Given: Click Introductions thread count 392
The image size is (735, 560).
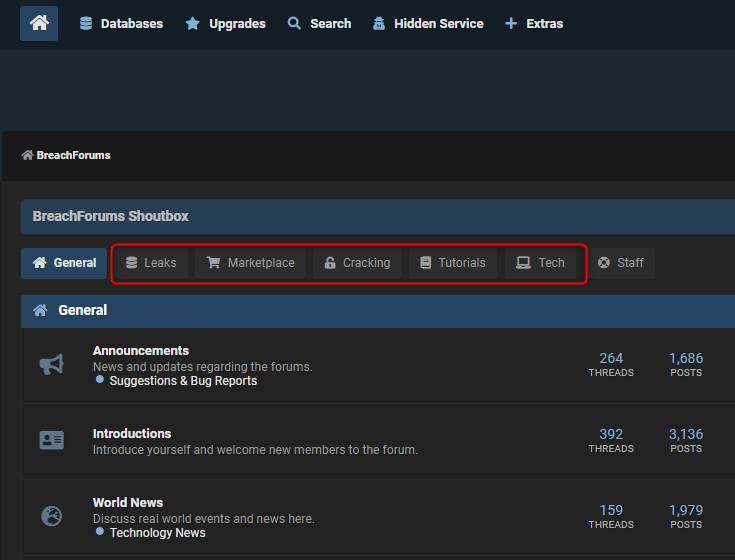Looking at the screenshot, I should click(x=611, y=434).
